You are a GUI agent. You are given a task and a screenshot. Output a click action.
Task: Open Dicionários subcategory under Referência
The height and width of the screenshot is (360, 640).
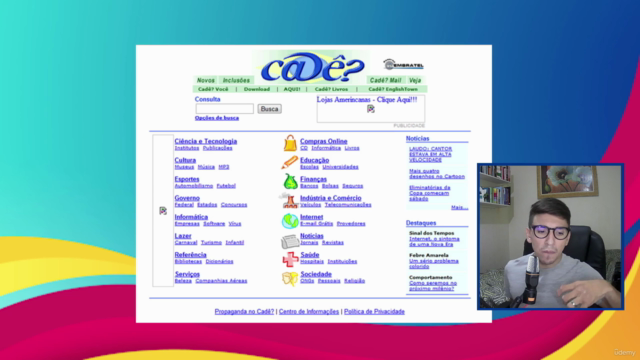coord(220,261)
